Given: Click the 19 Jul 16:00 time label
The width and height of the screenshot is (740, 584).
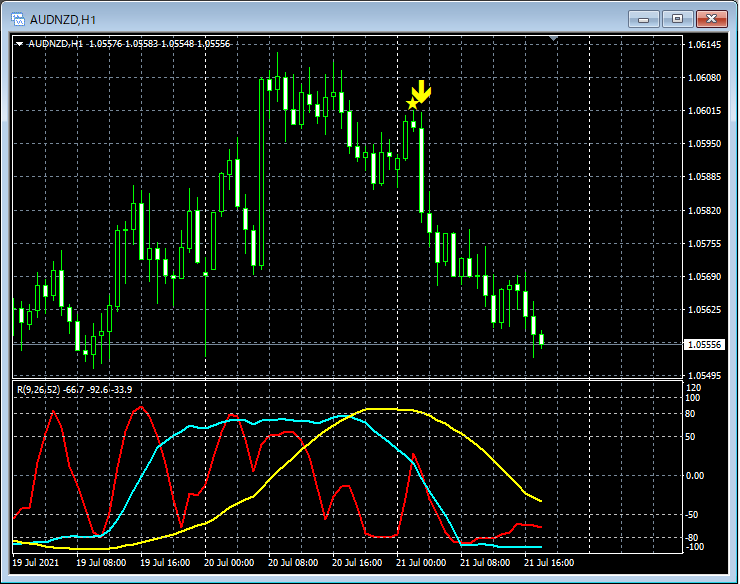Looking at the screenshot, I should (x=165, y=563).
